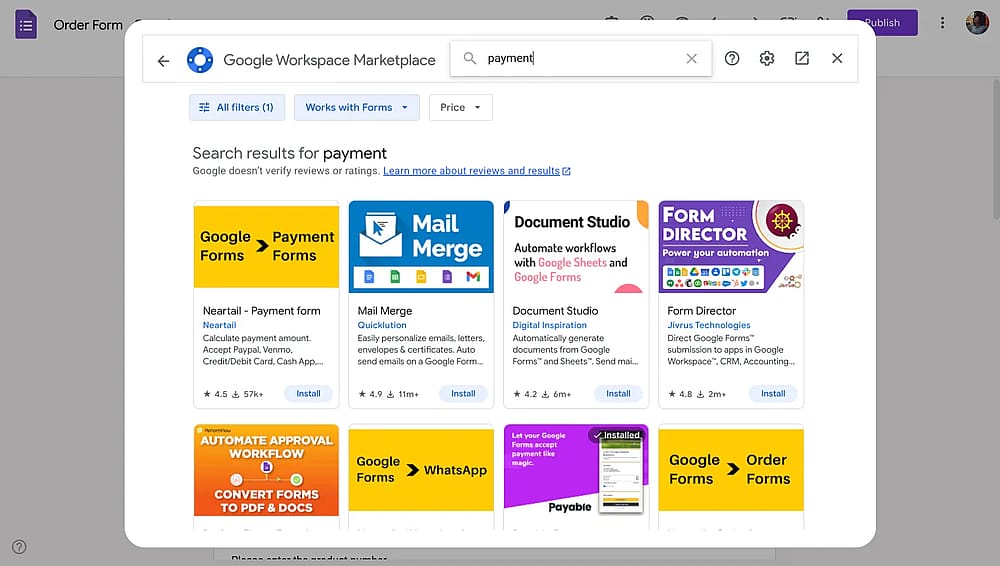Image resolution: width=1000 pixels, height=566 pixels.
Task: Select the Form Director app title
Action: 702,311
